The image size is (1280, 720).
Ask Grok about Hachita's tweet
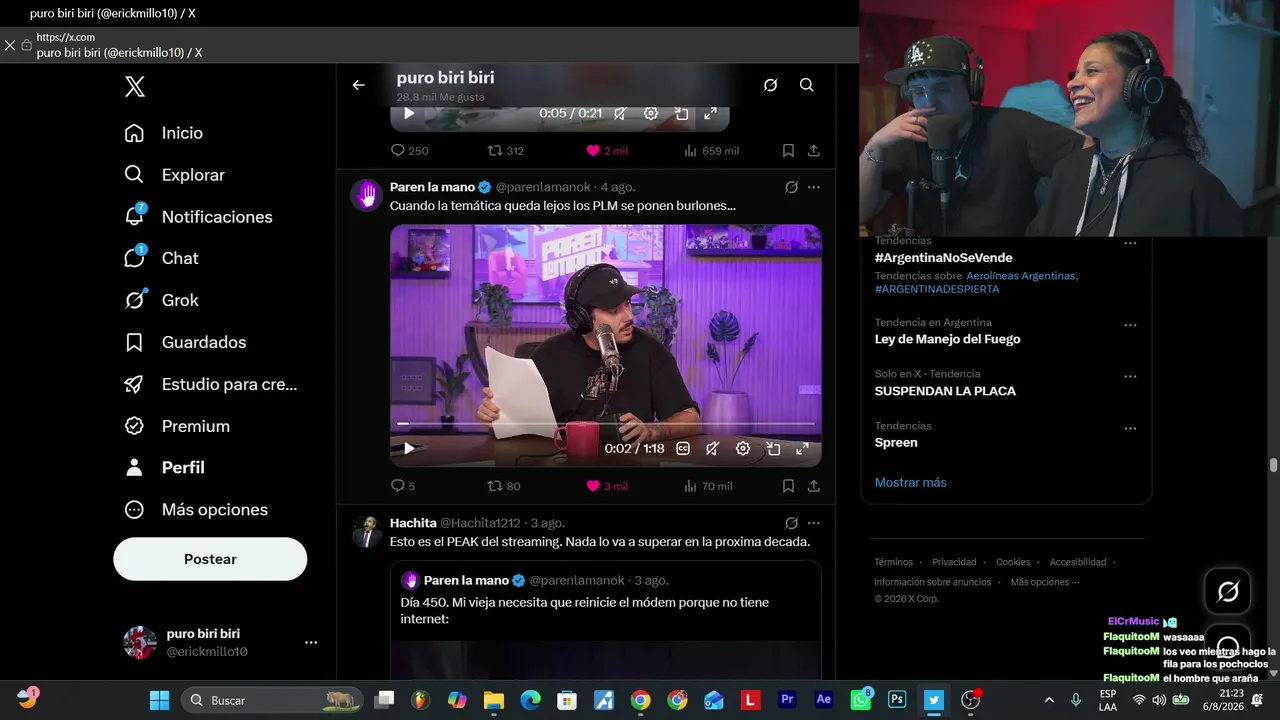click(x=791, y=523)
